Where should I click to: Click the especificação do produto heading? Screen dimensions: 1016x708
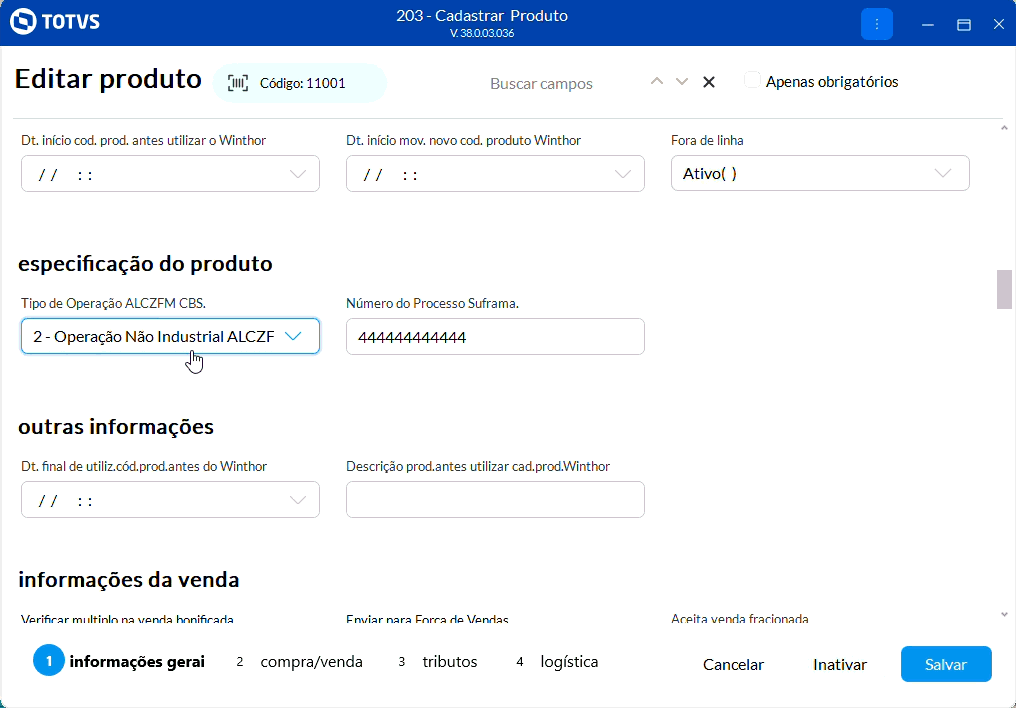click(145, 264)
